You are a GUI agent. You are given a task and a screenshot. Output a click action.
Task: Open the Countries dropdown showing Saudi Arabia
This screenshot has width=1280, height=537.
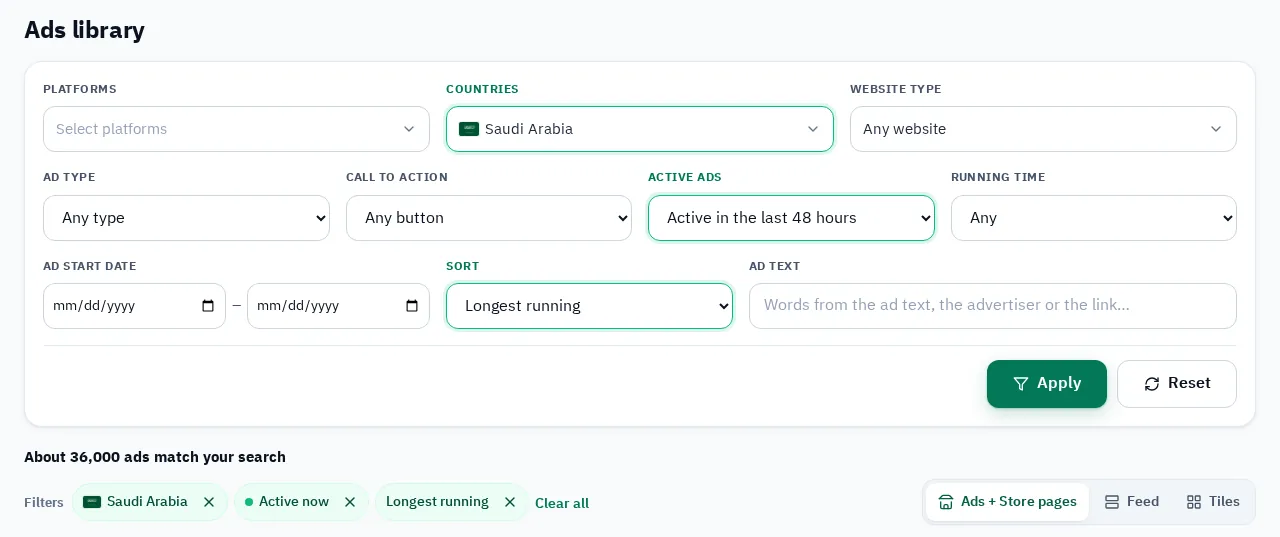(640, 129)
